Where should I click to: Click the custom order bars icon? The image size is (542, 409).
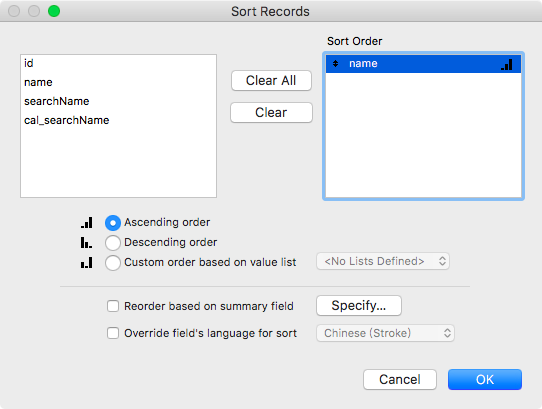point(86,262)
